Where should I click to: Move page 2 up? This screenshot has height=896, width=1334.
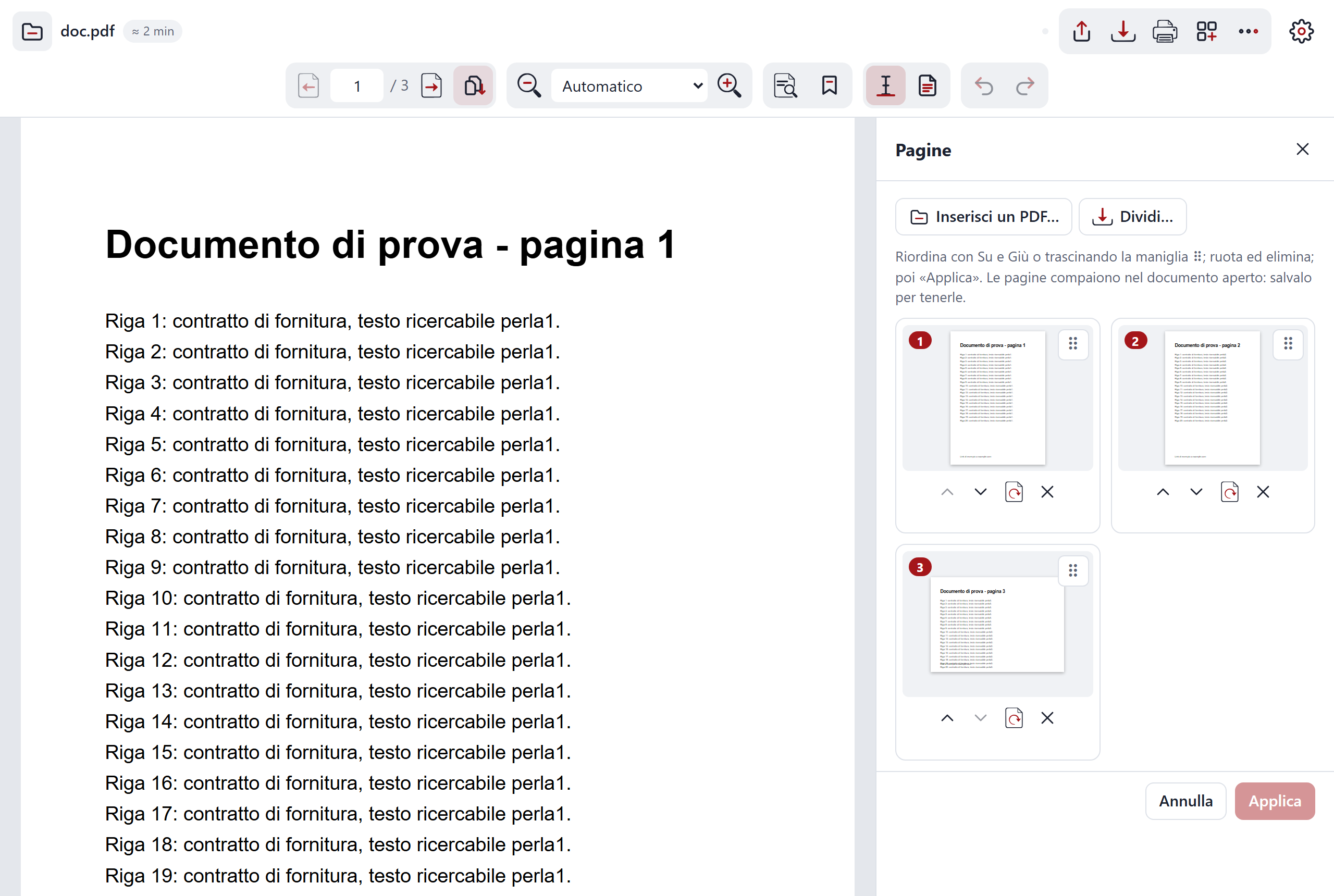1163,492
